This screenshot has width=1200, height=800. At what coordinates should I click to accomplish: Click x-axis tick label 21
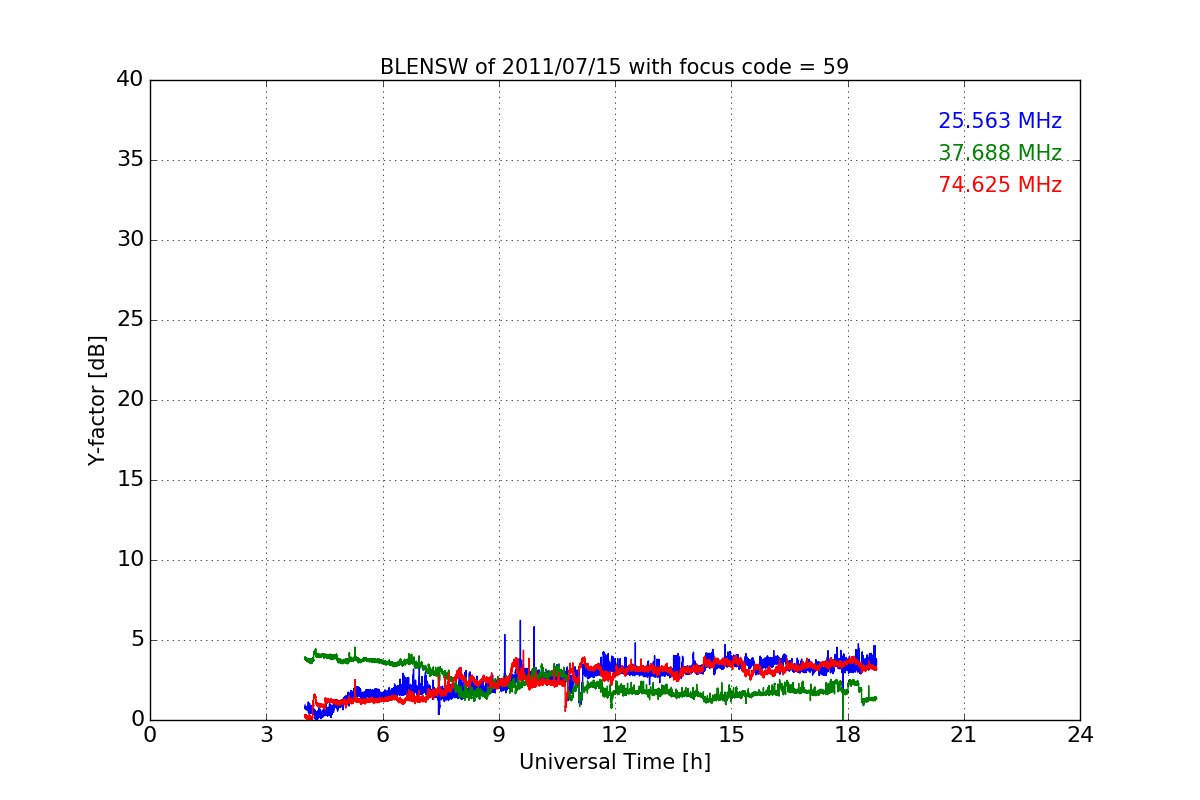tap(964, 735)
